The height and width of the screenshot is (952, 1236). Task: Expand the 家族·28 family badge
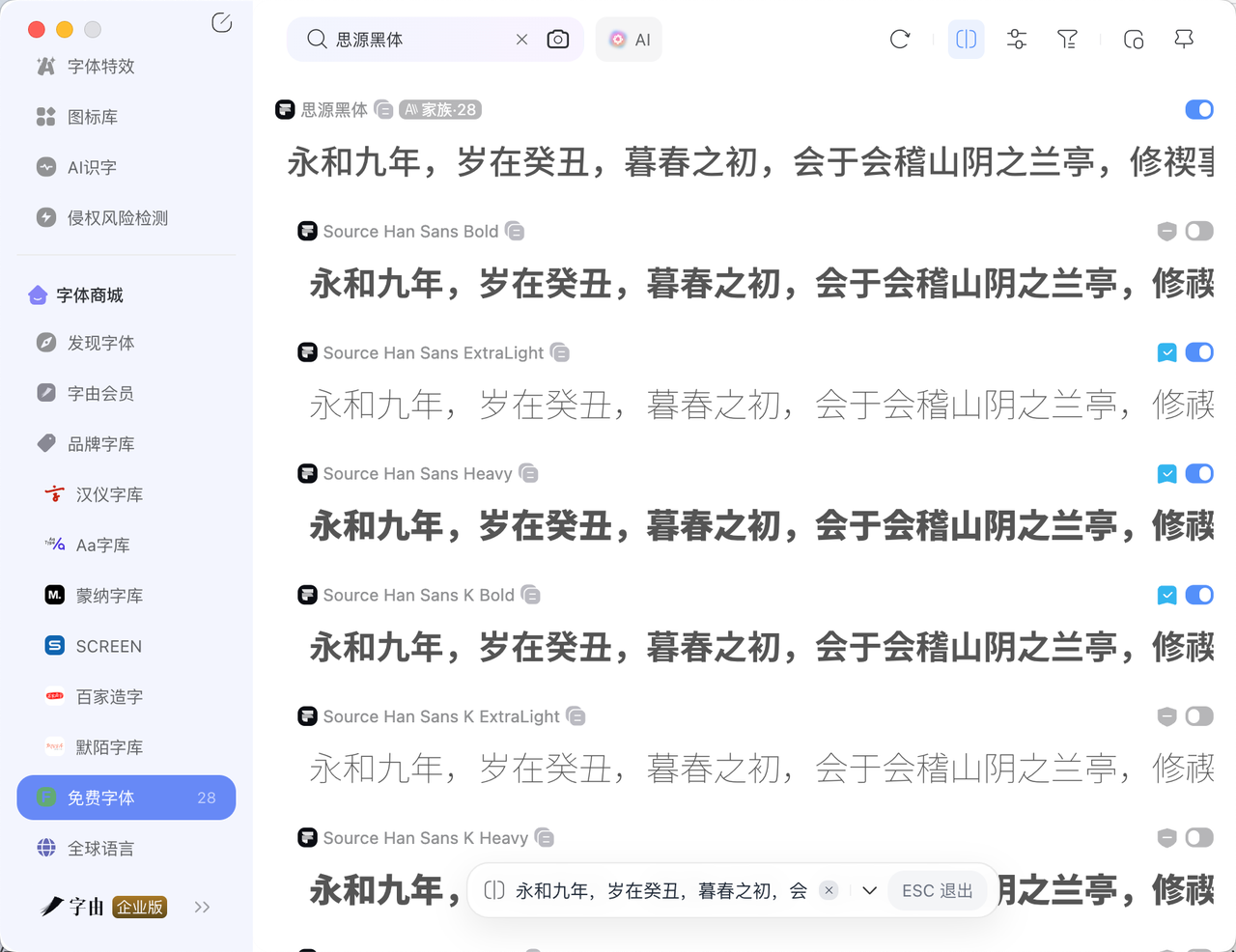(440, 110)
